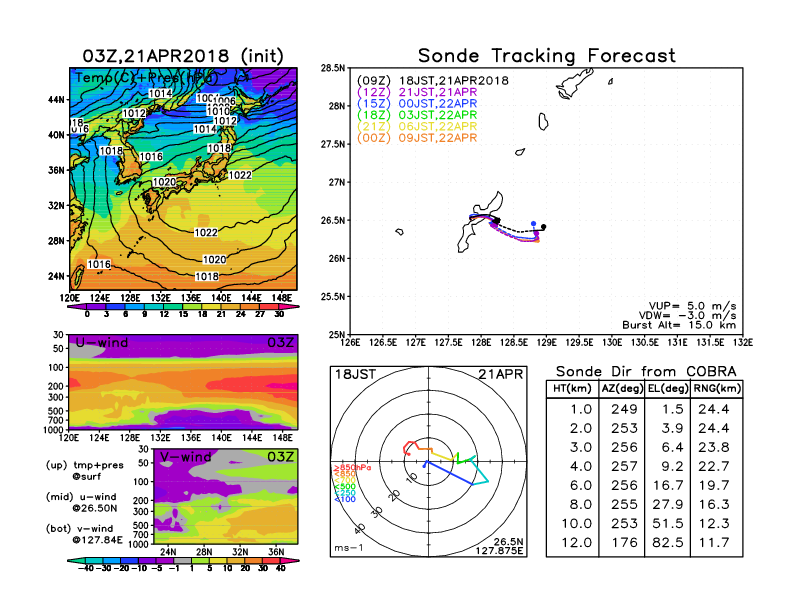Click the "Burst Alt= 15.0 km" text
792x612 pixels.
[x=679, y=325]
